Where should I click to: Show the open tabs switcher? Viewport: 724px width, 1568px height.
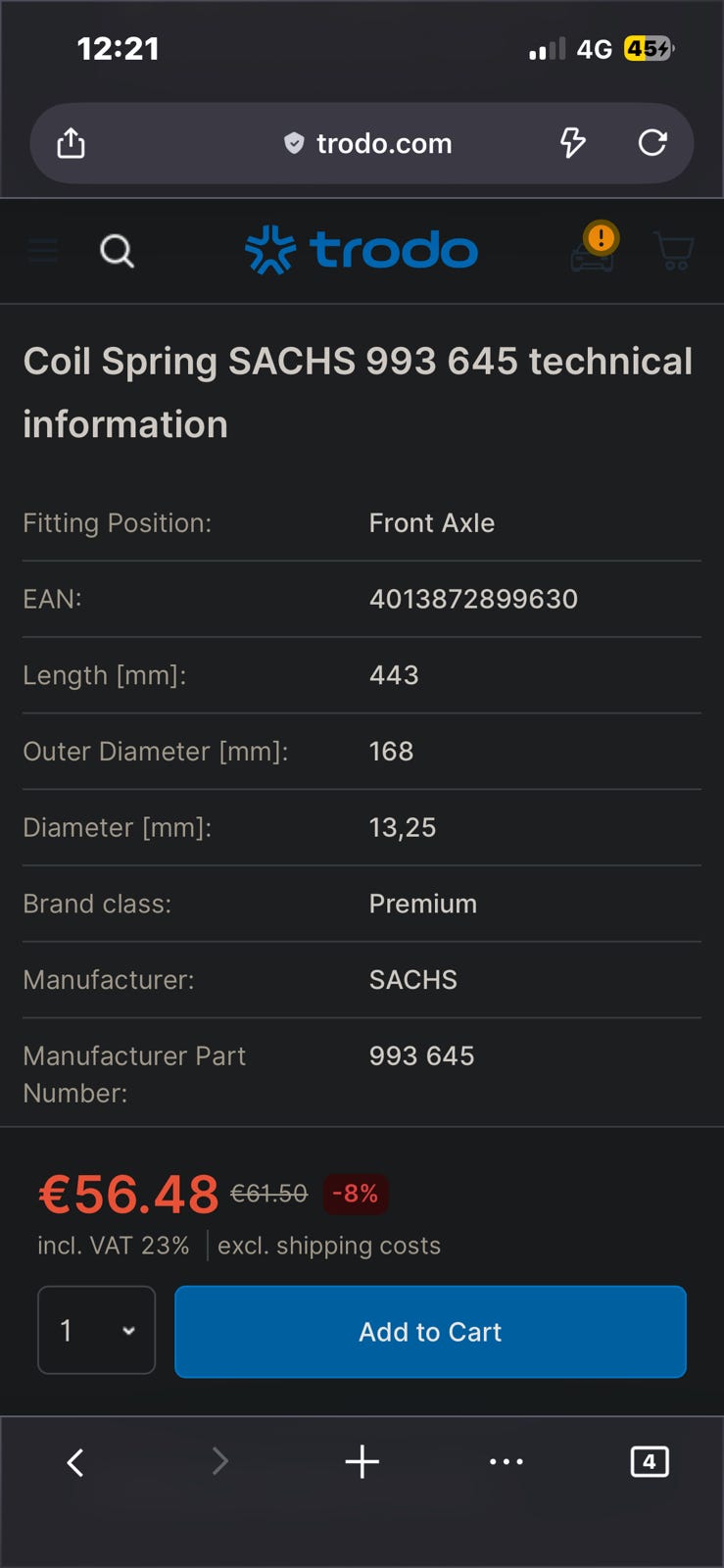pyautogui.click(x=649, y=1462)
